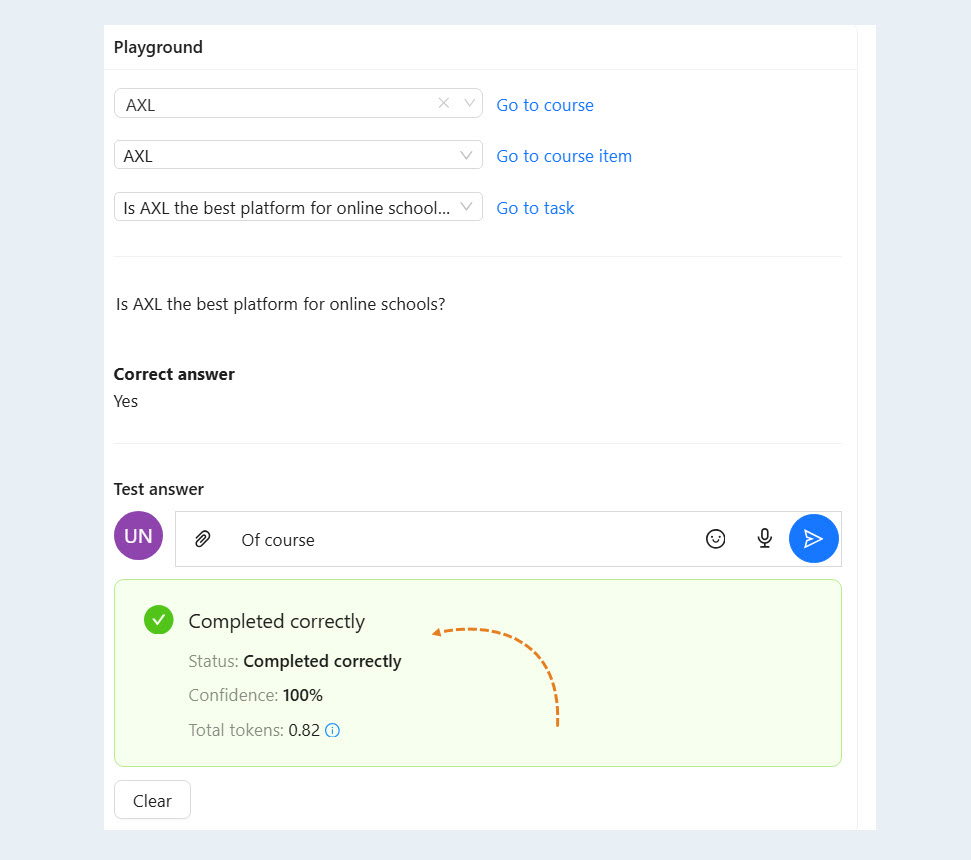Click the info icon next to Total tokens

click(x=333, y=730)
